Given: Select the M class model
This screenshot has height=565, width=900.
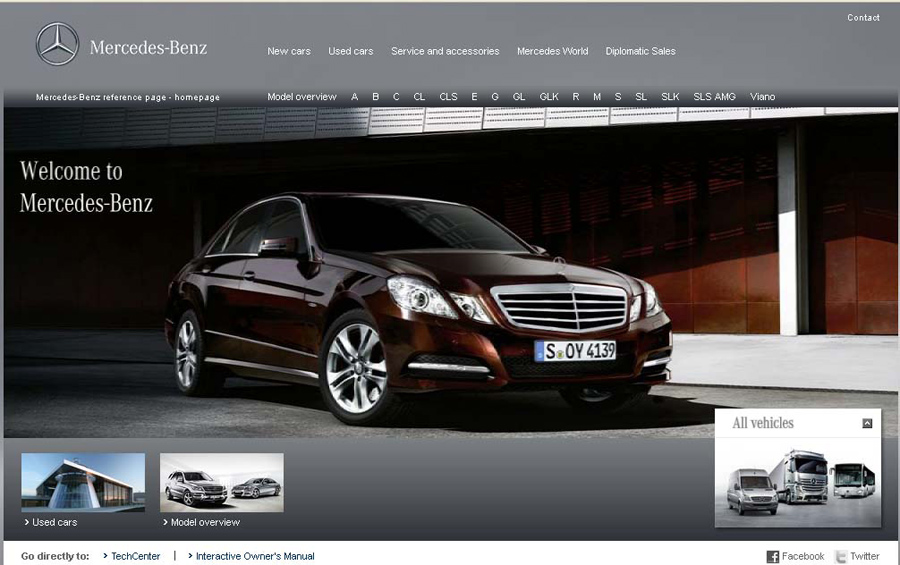Looking at the screenshot, I should (x=597, y=97).
